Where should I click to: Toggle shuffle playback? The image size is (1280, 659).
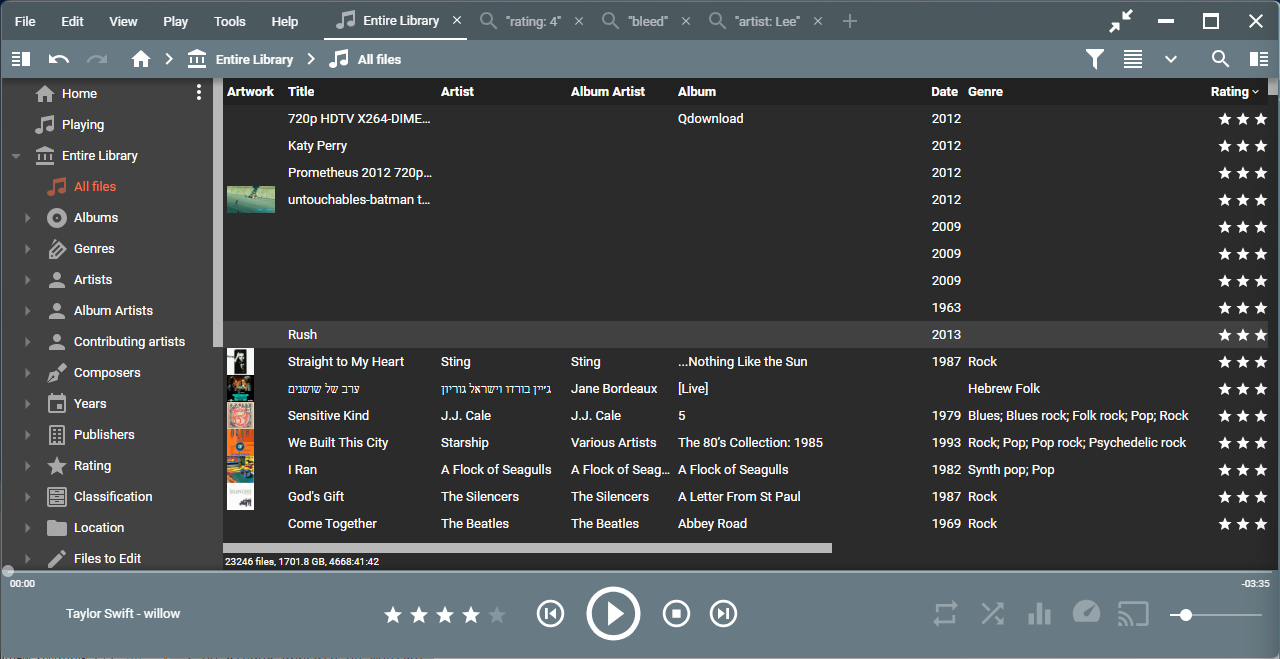click(992, 613)
